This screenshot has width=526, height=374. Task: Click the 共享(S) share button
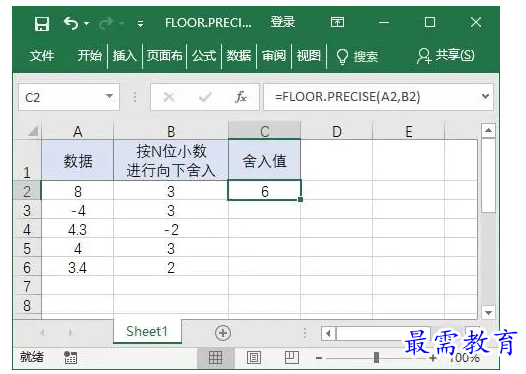point(445,56)
